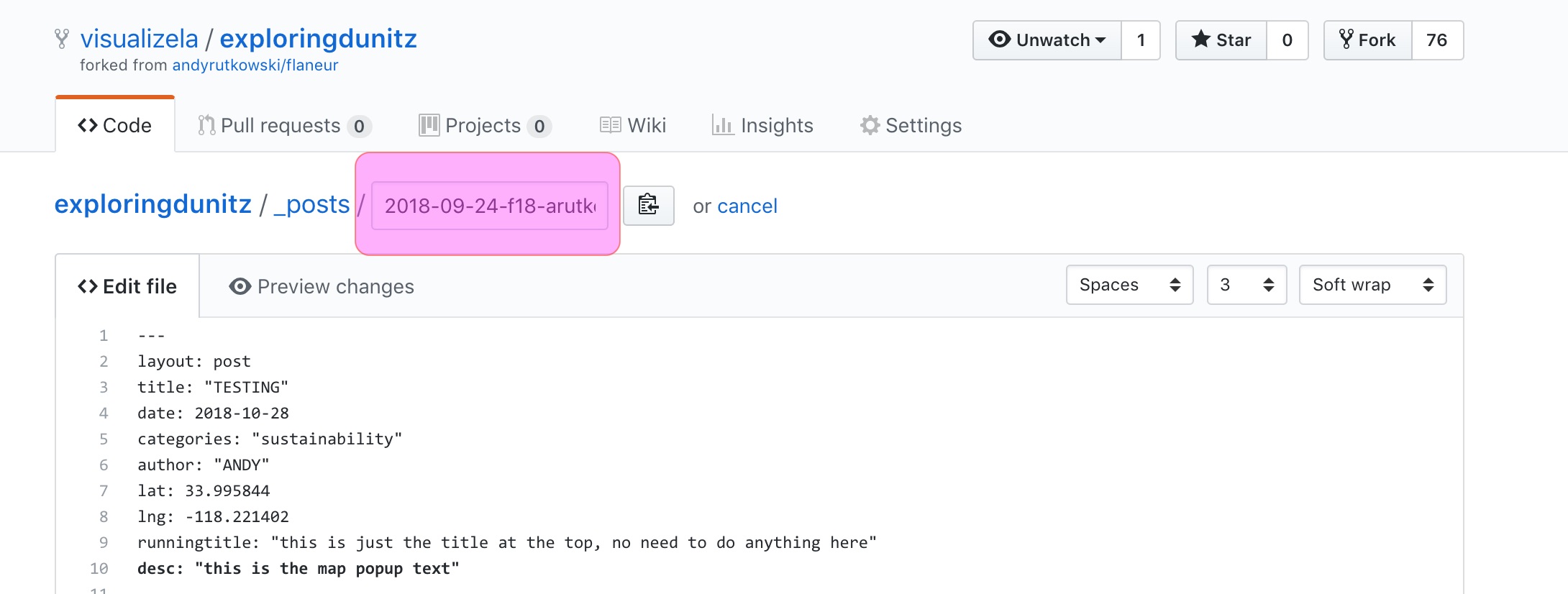Click exploringdunitz in the file breadcrumb
Viewport: 1568px width, 594px height.
click(x=153, y=204)
